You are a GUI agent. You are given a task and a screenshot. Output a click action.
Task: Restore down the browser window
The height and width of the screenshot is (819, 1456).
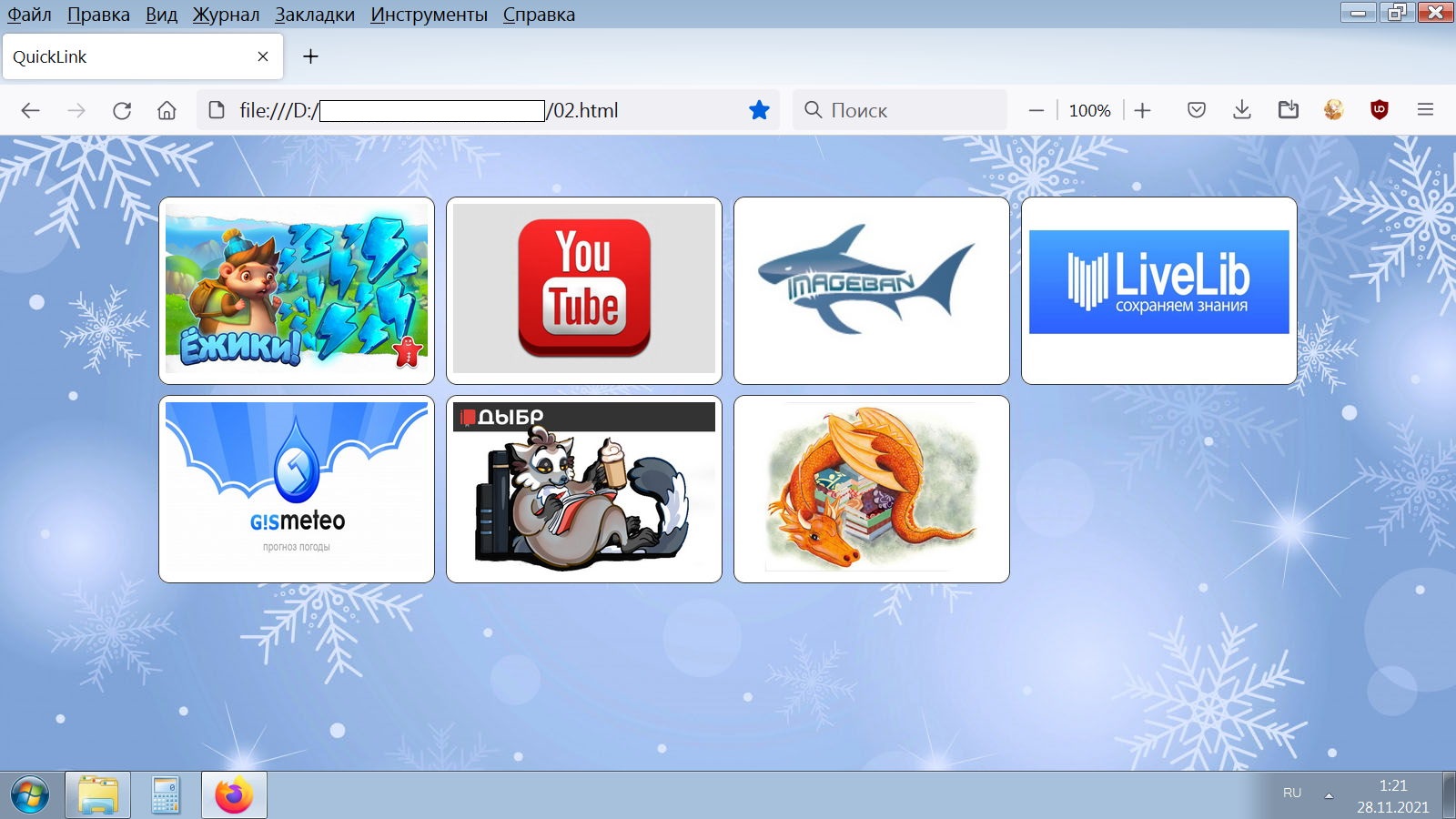coord(1396,13)
